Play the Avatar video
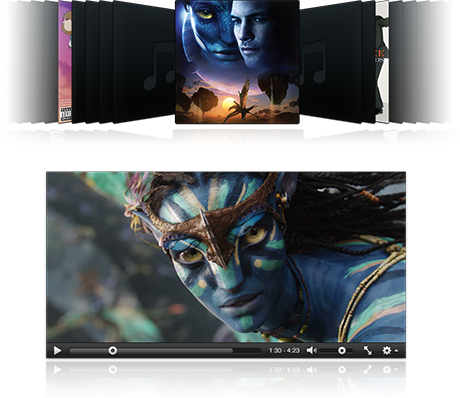The image size is (460, 398). click(57, 351)
